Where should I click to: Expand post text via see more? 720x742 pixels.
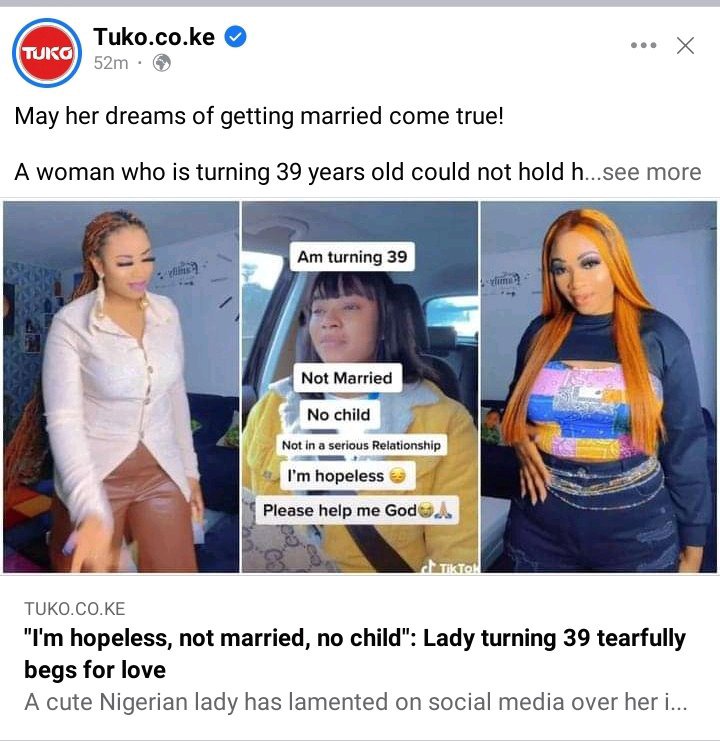point(652,171)
